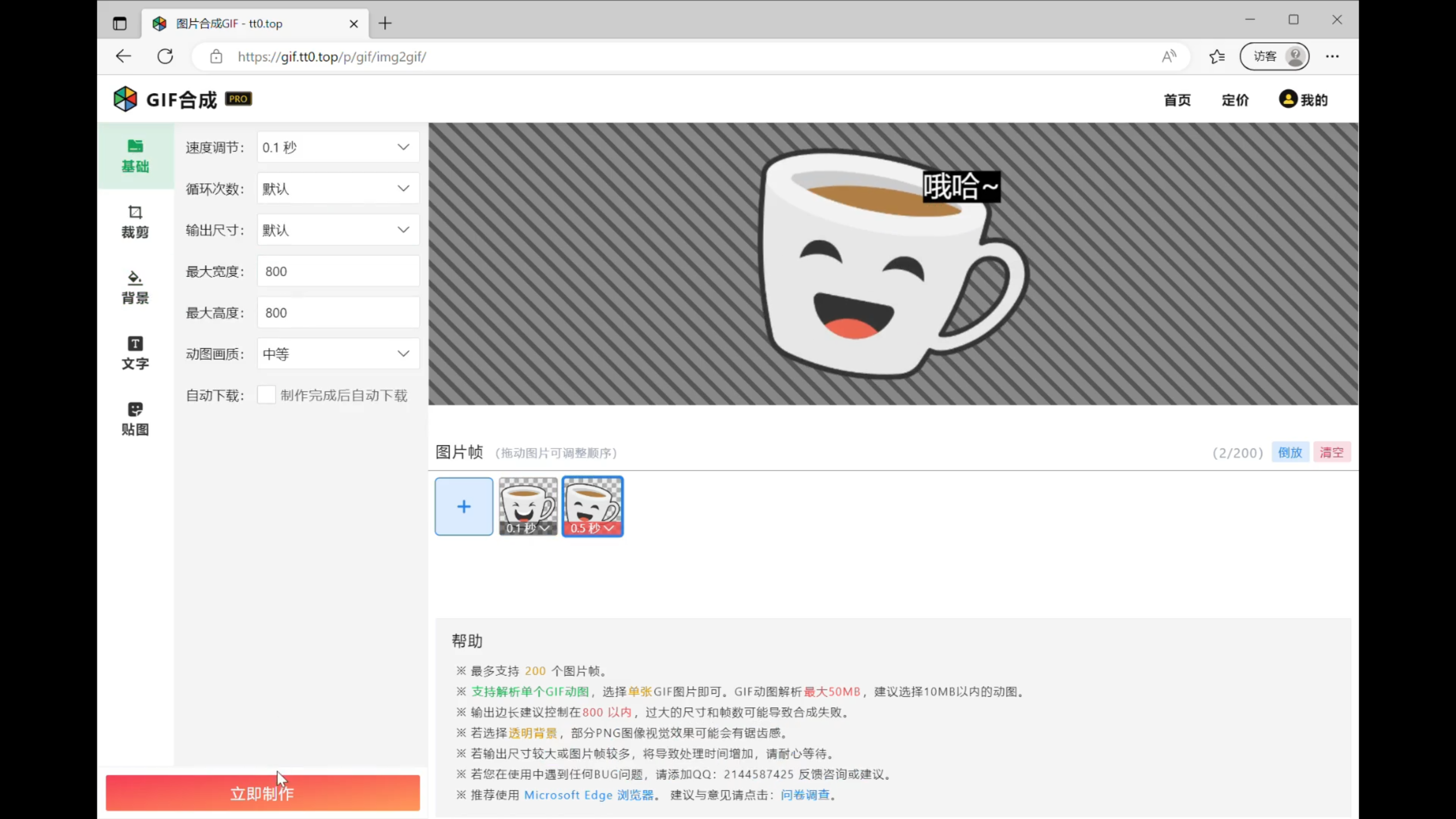Click the site info lock icon

(216, 57)
